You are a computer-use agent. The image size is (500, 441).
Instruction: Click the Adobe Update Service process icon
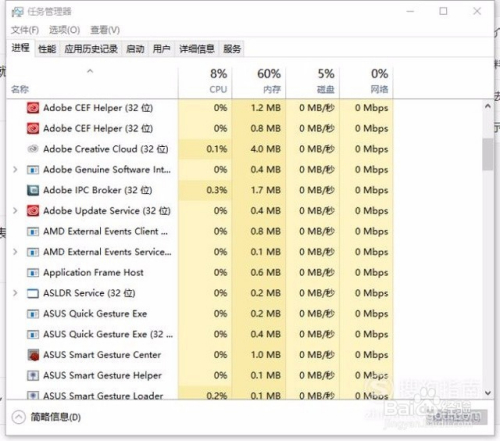click(33, 211)
